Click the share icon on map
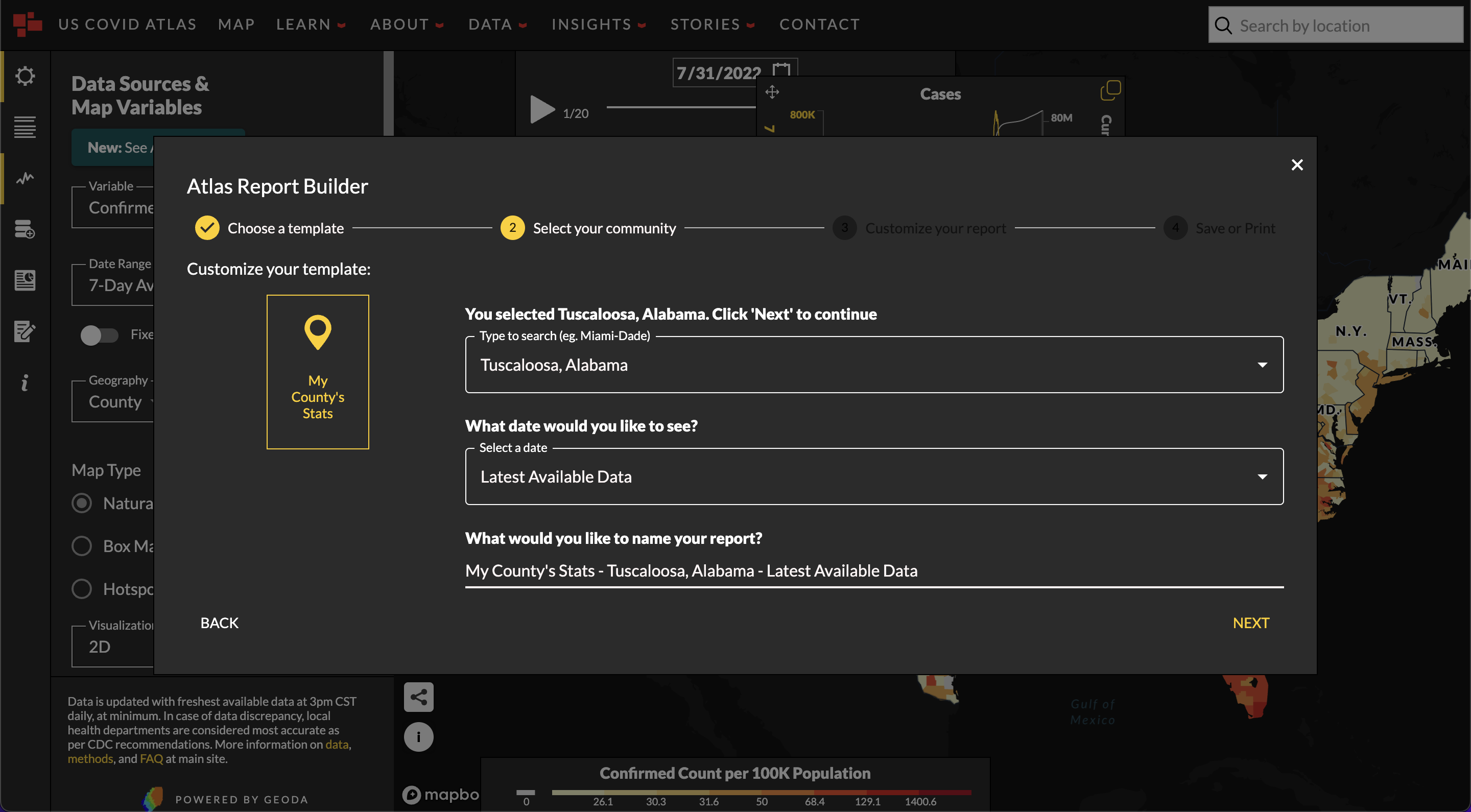Screen dimensions: 1471x812 pyautogui.click(x=419, y=697)
